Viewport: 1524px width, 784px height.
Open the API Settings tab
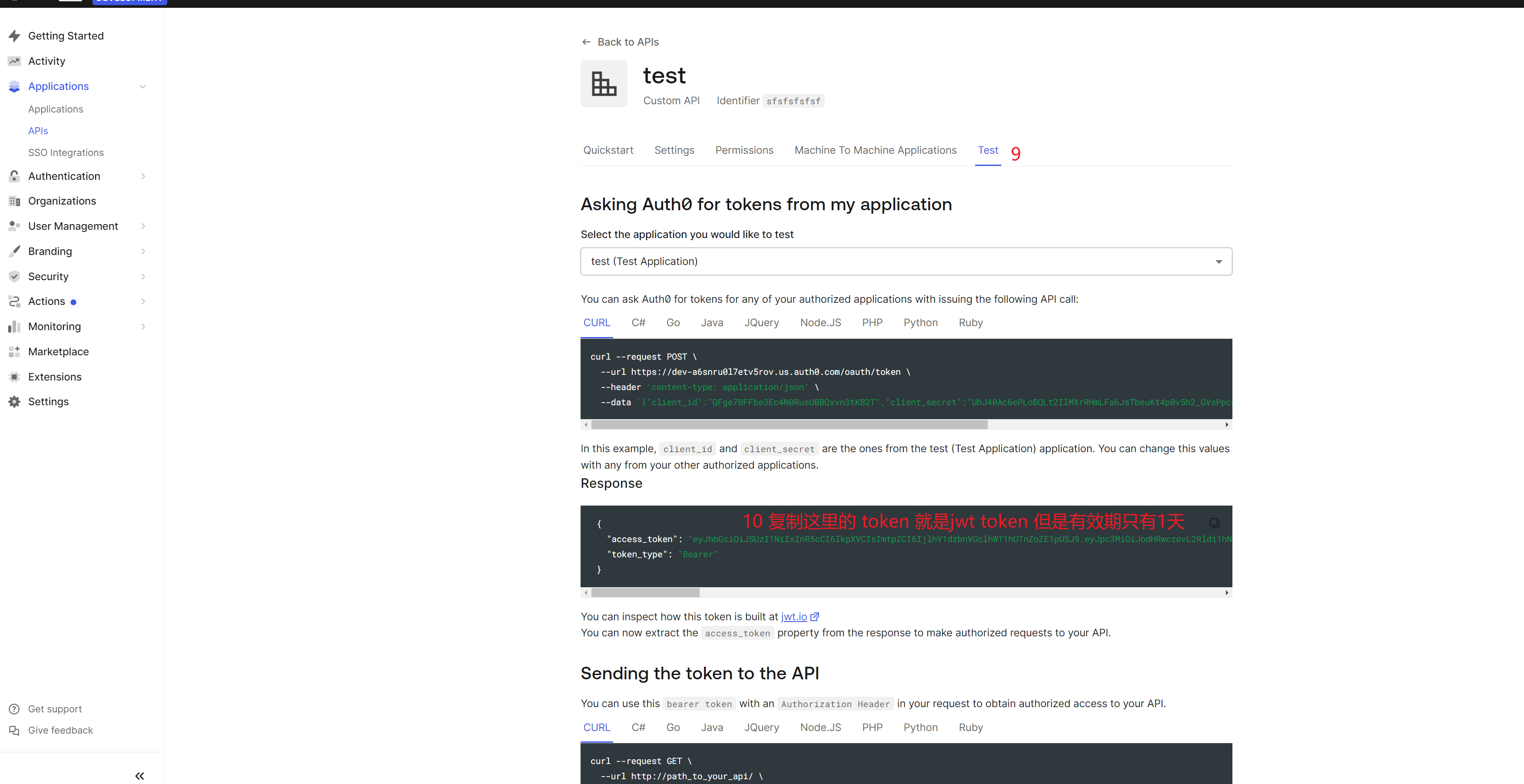point(674,150)
